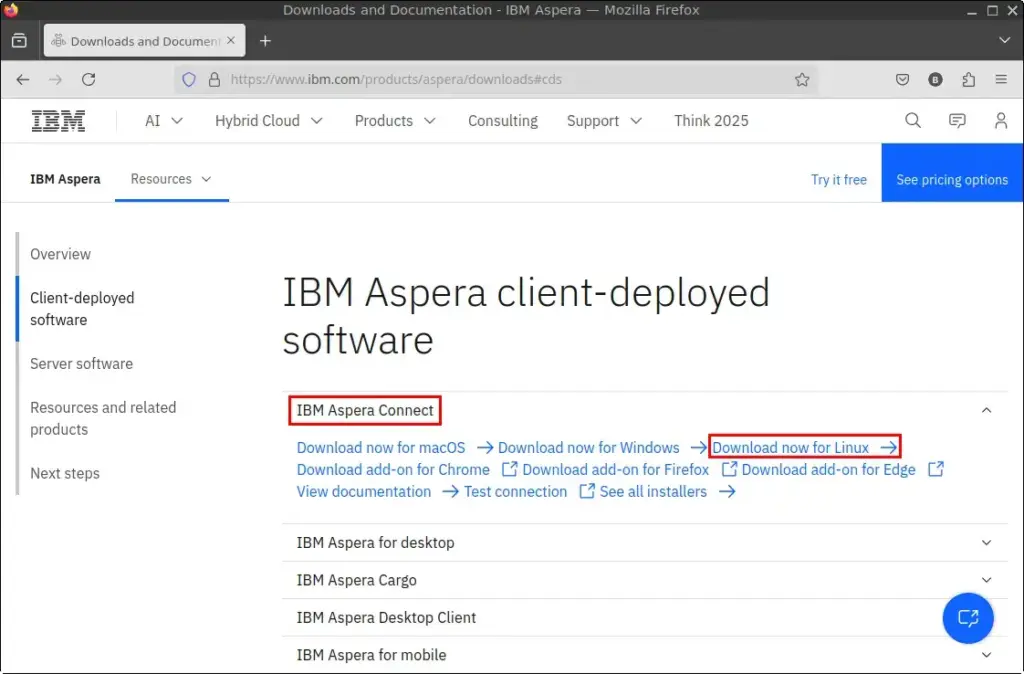Viewport: 1024px width, 674px height.
Task: Expand the IBM Aspera Desktop Client section
Action: (645, 617)
